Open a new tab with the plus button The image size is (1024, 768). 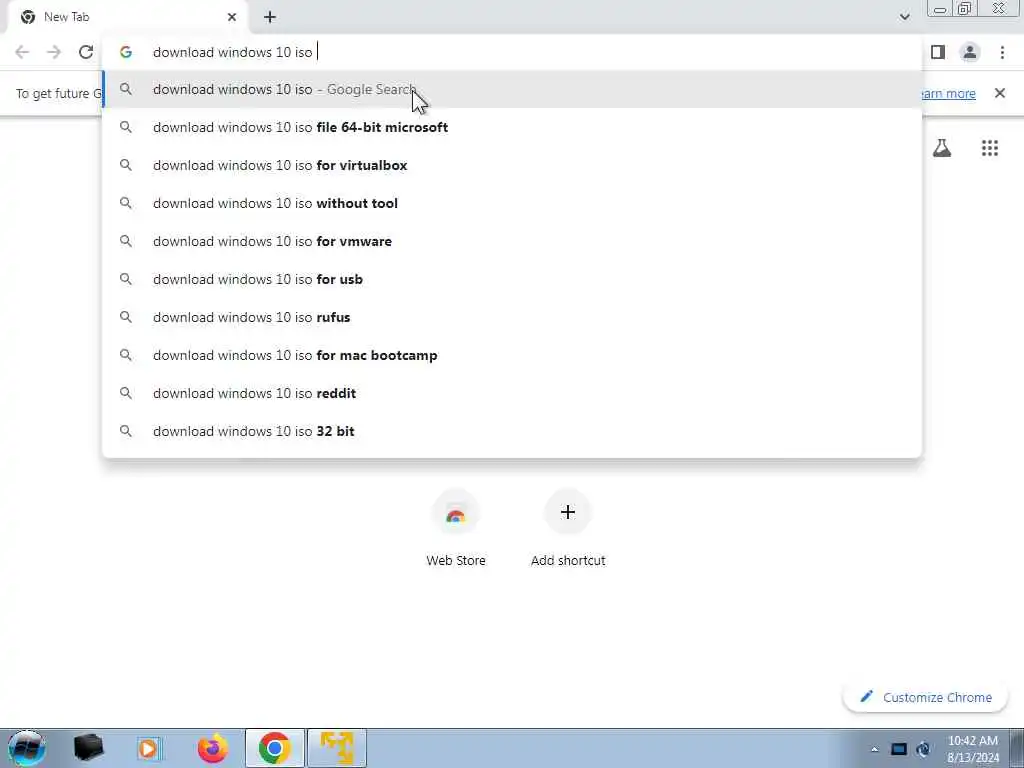click(270, 18)
